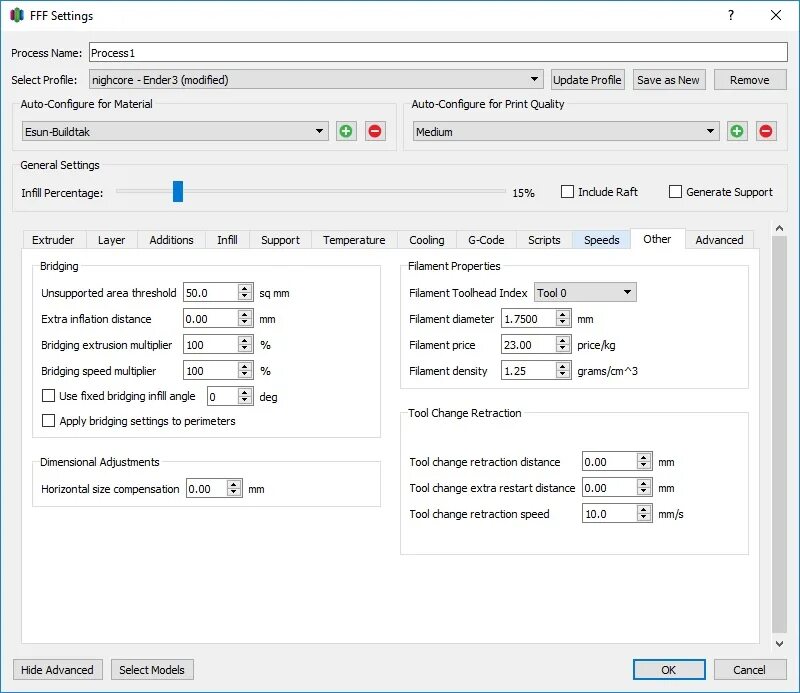Toggle Use fixed bridging infill angle
Viewport: 800px width, 693px height.
tap(48, 395)
